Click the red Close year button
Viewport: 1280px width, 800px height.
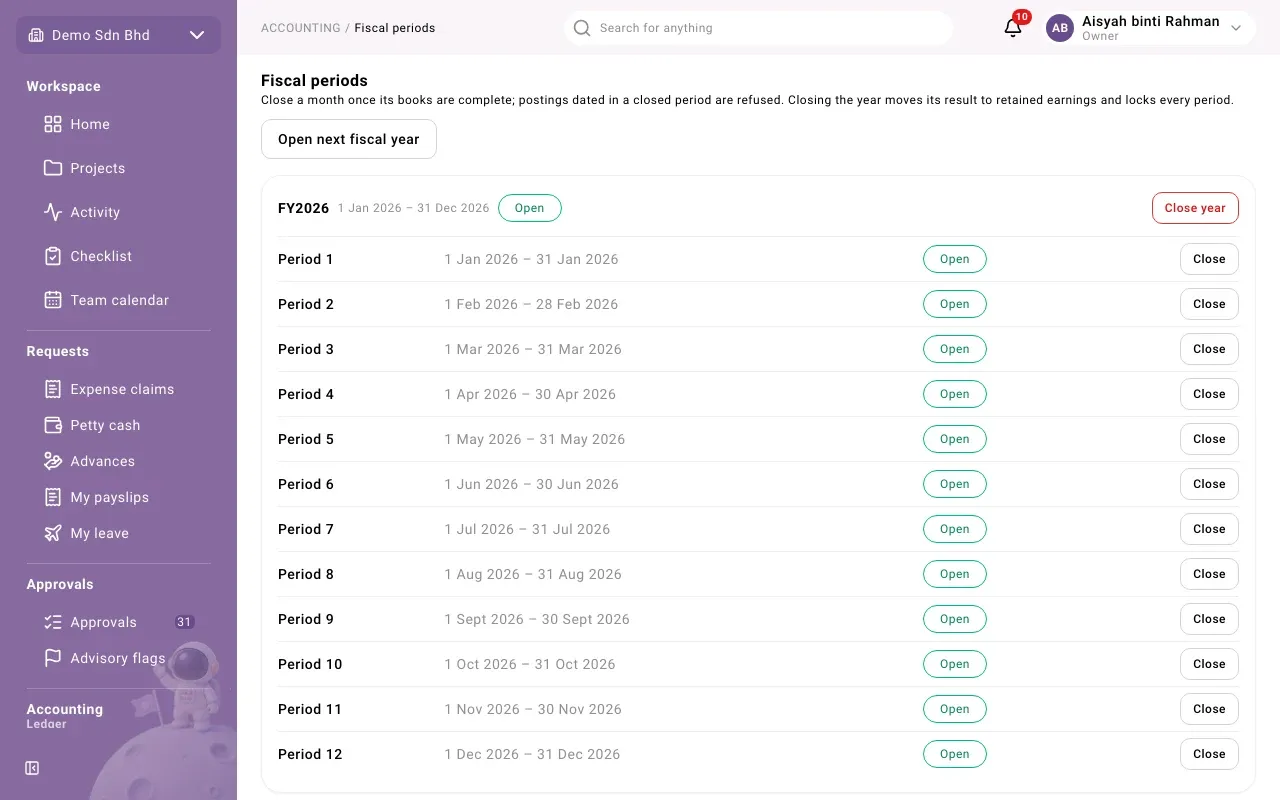[1195, 208]
